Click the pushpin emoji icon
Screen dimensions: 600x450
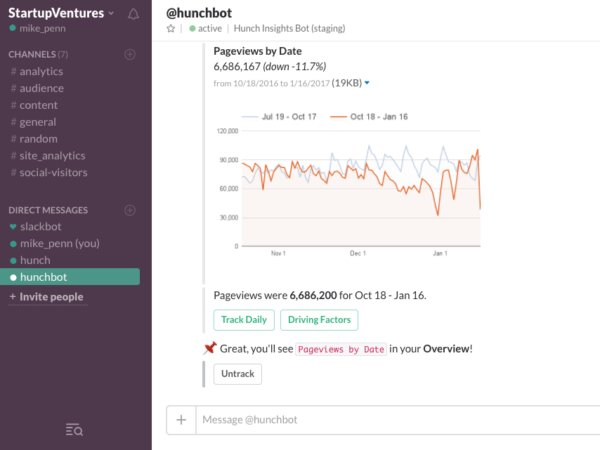tap(209, 348)
